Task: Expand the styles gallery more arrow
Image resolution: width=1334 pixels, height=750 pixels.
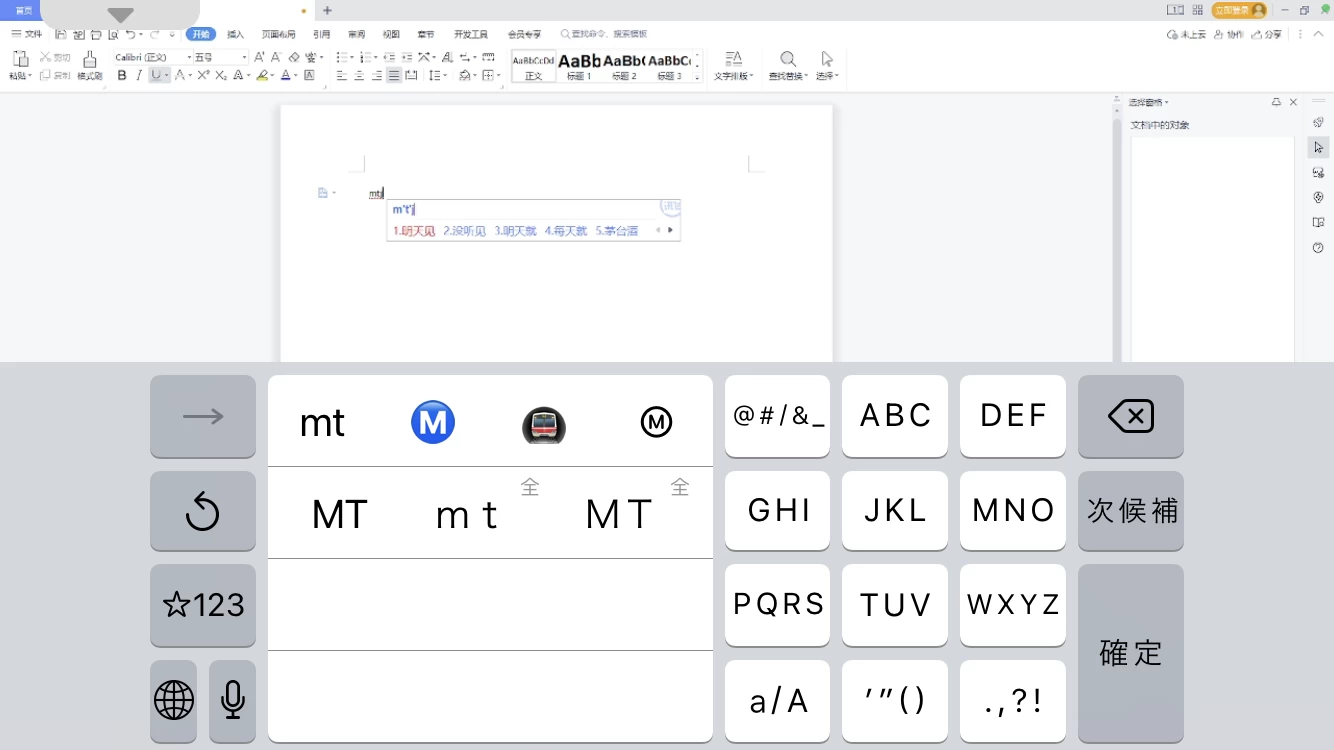Action: point(697,76)
